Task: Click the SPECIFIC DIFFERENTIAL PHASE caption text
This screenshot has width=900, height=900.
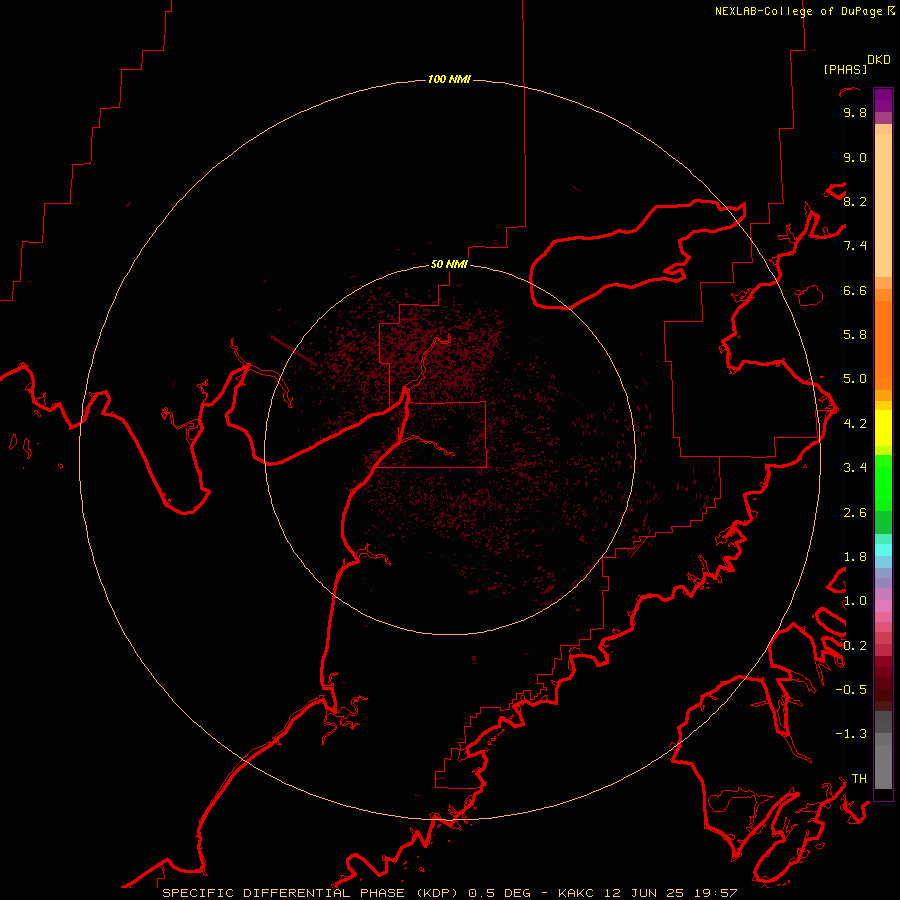Action: click(285, 893)
